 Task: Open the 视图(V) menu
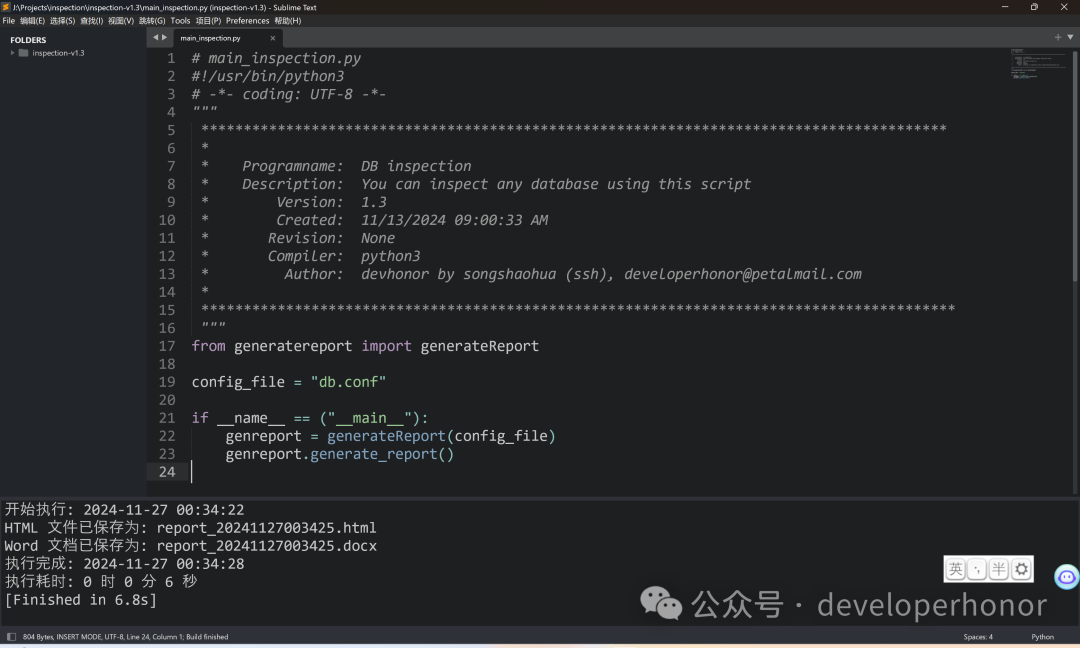click(121, 21)
